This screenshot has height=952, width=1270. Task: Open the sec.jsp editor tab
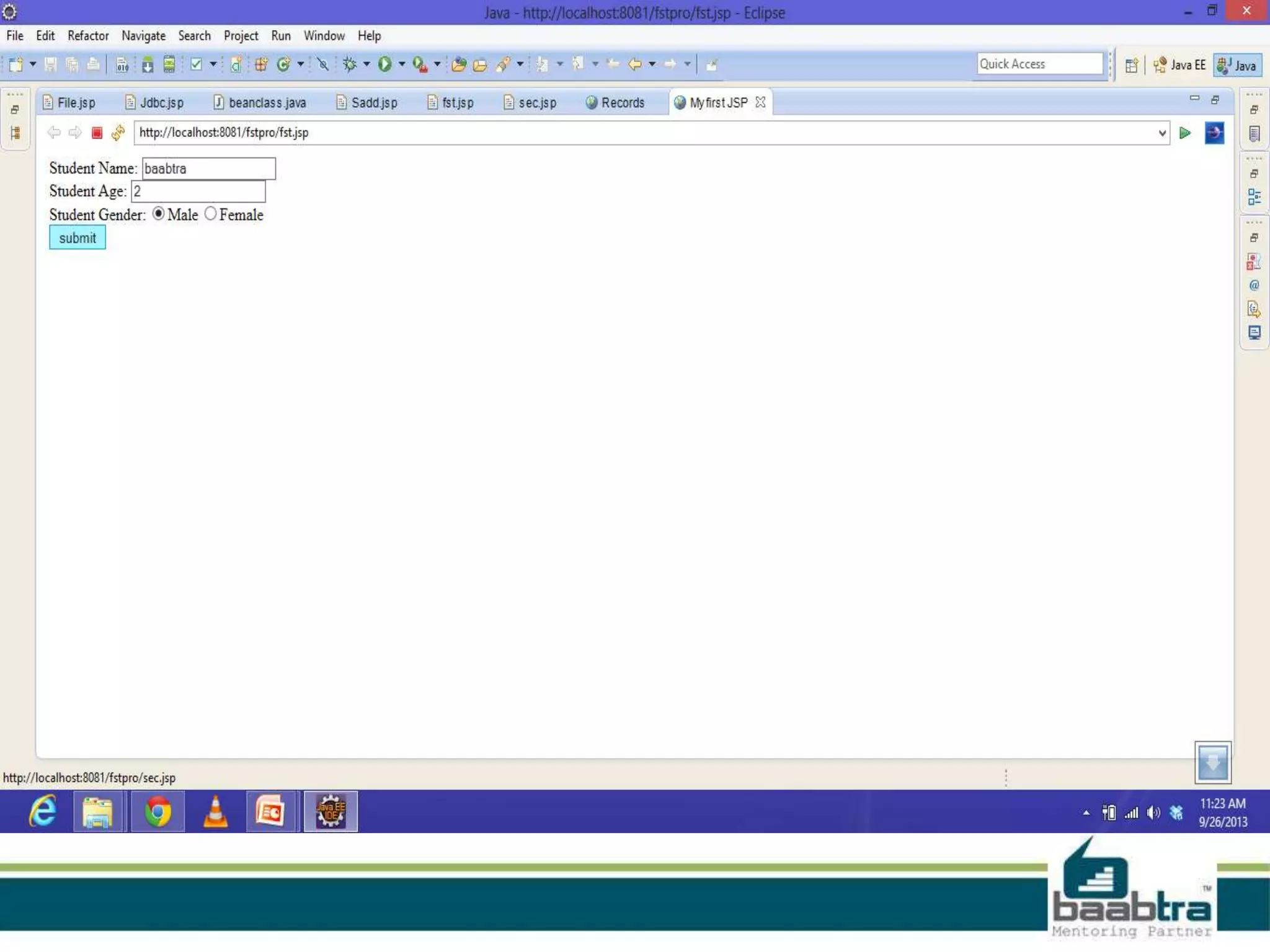click(536, 103)
